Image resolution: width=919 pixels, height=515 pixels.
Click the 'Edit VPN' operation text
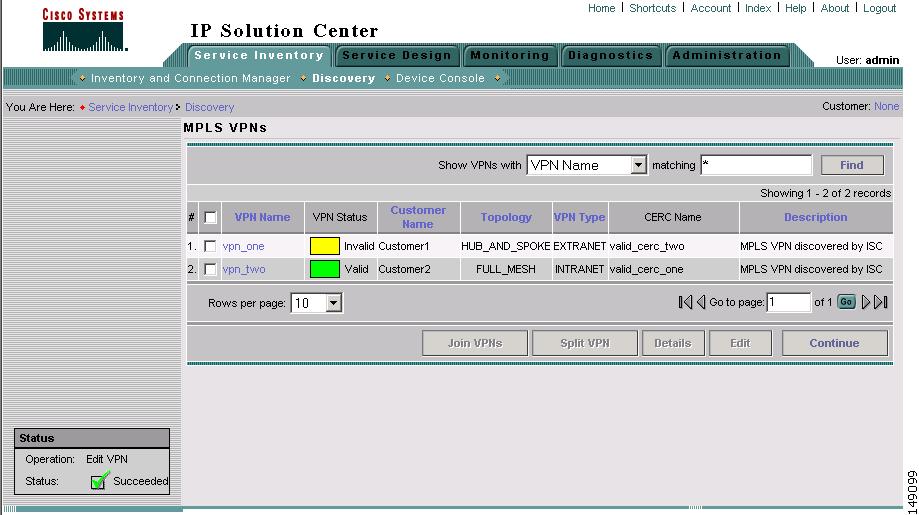(x=107, y=459)
